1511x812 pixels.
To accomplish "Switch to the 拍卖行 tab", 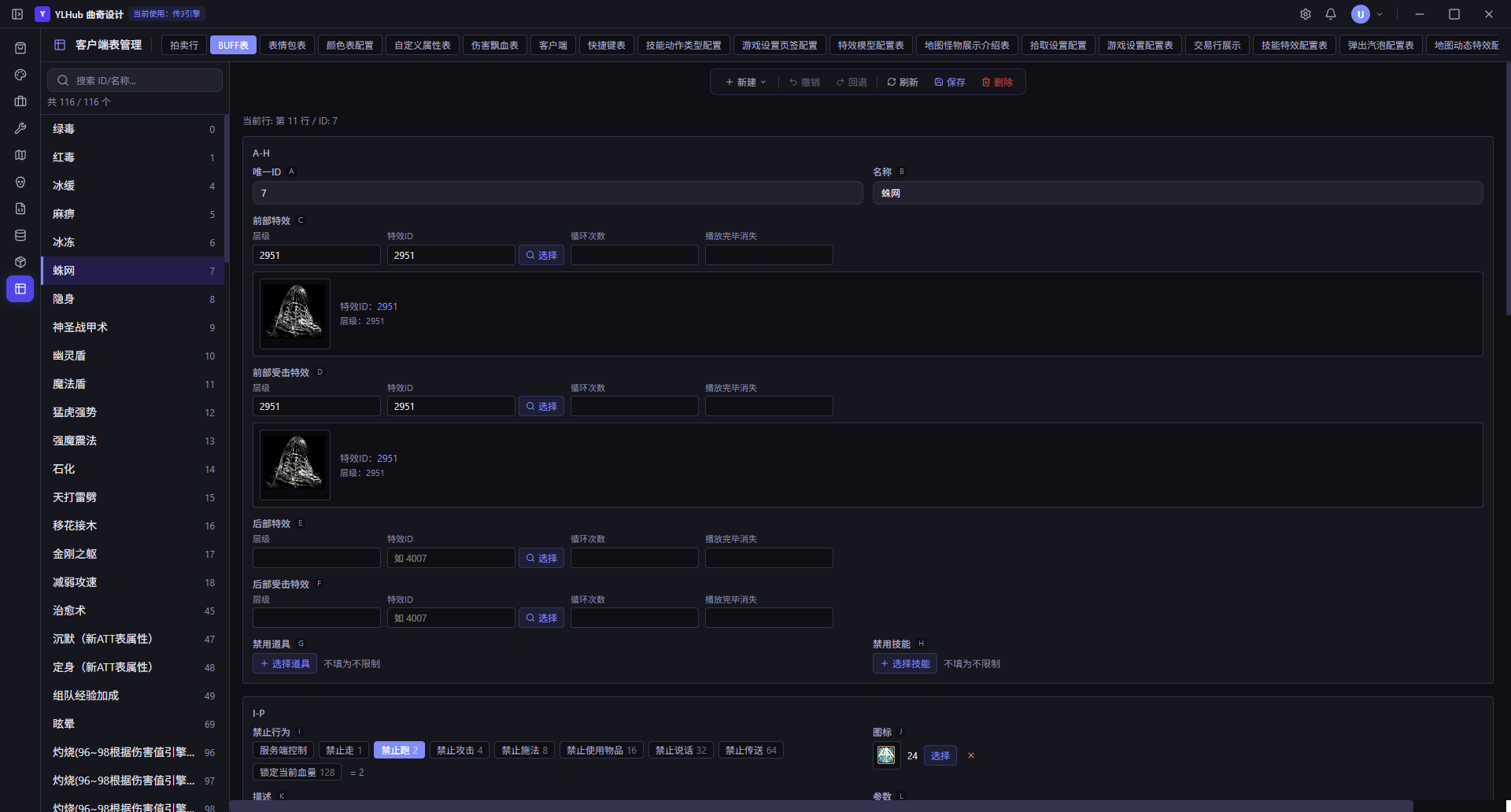I will [184, 46].
